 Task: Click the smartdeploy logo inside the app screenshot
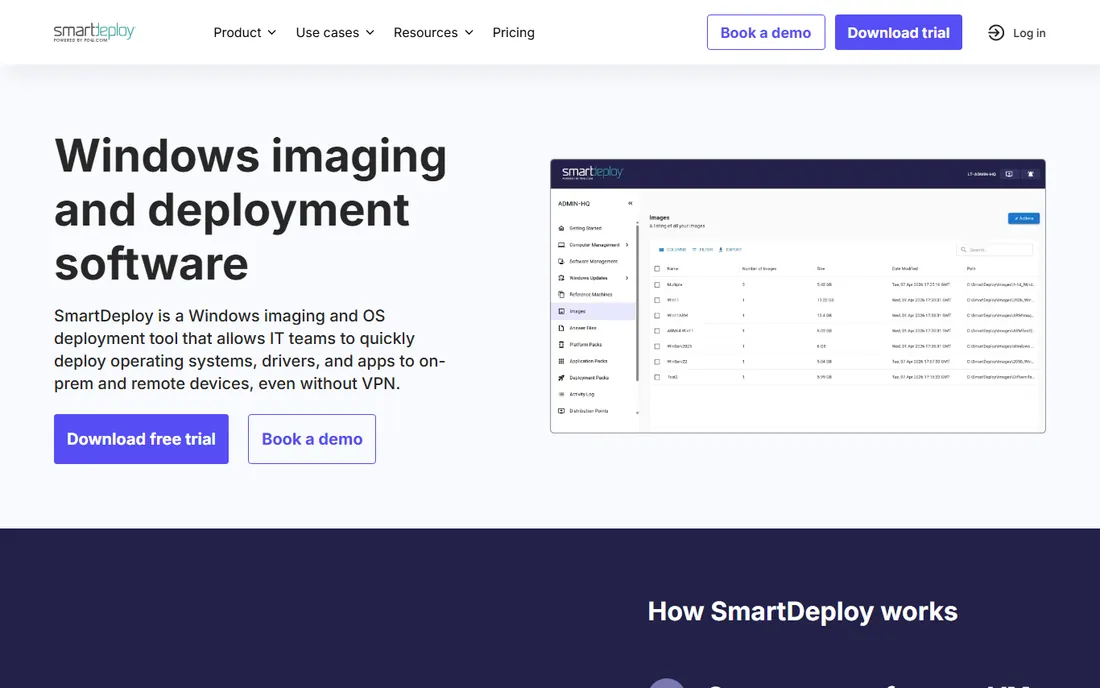[x=592, y=173]
